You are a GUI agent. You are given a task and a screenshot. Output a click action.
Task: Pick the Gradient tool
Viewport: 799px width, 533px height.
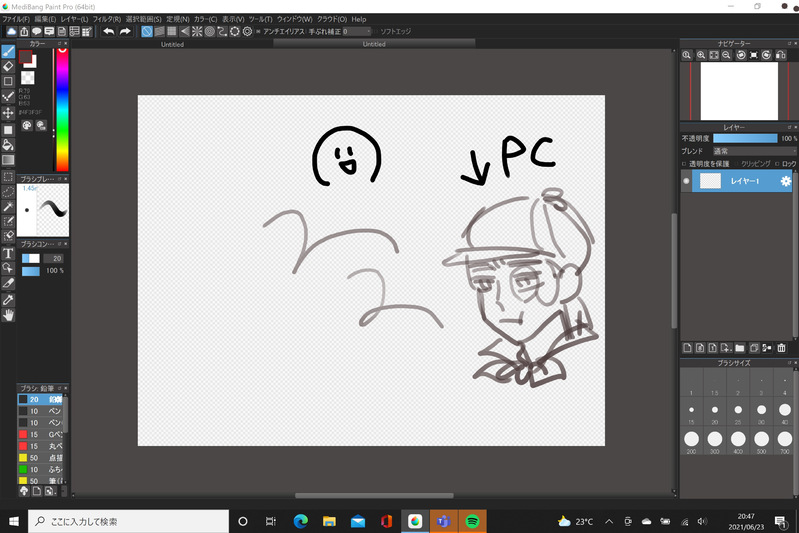coord(8,160)
